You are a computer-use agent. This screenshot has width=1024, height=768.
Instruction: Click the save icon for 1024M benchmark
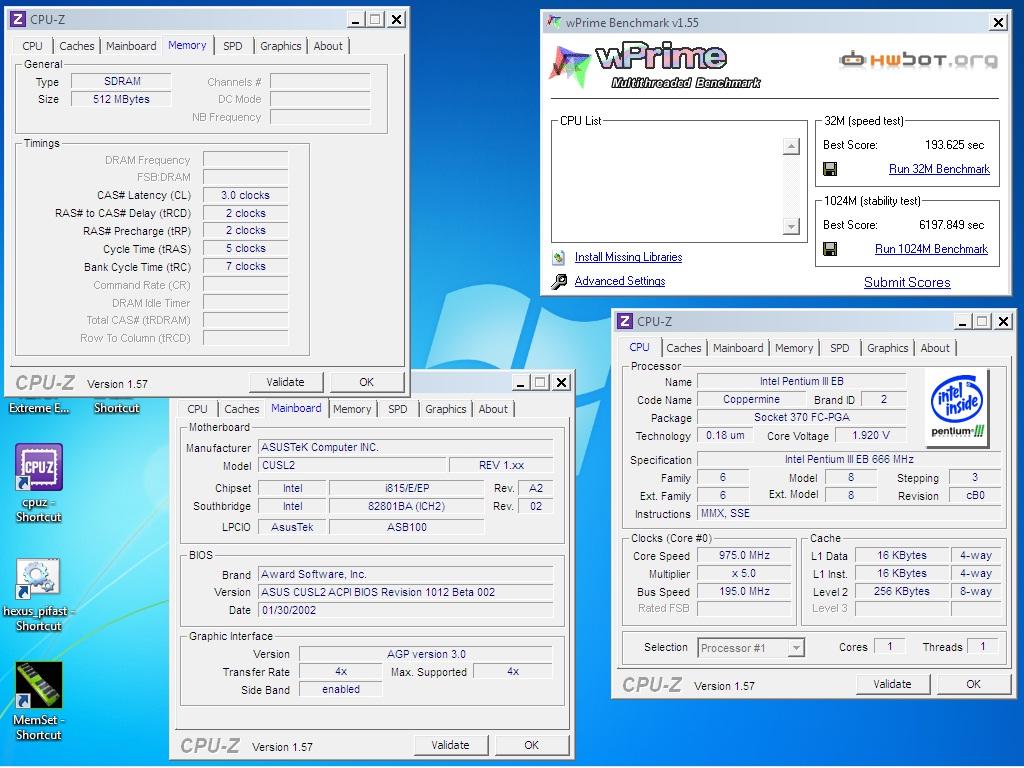coord(830,249)
